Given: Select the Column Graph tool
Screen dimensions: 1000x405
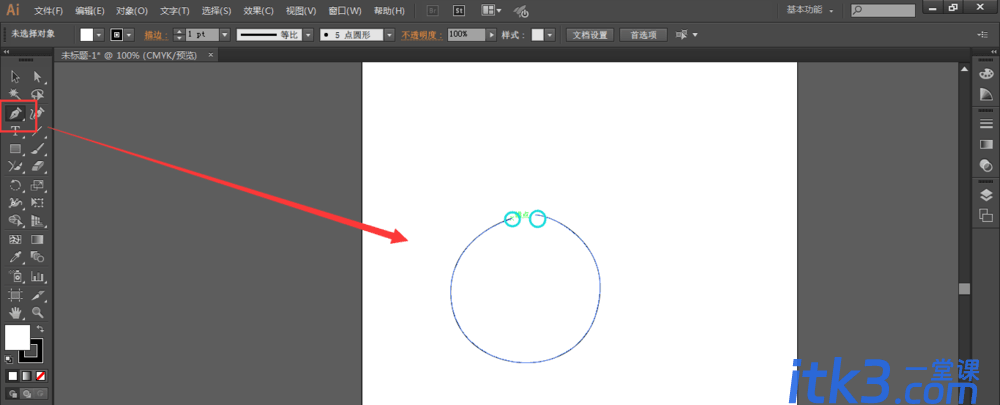Looking at the screenshot, I should (x=37, y=277).
